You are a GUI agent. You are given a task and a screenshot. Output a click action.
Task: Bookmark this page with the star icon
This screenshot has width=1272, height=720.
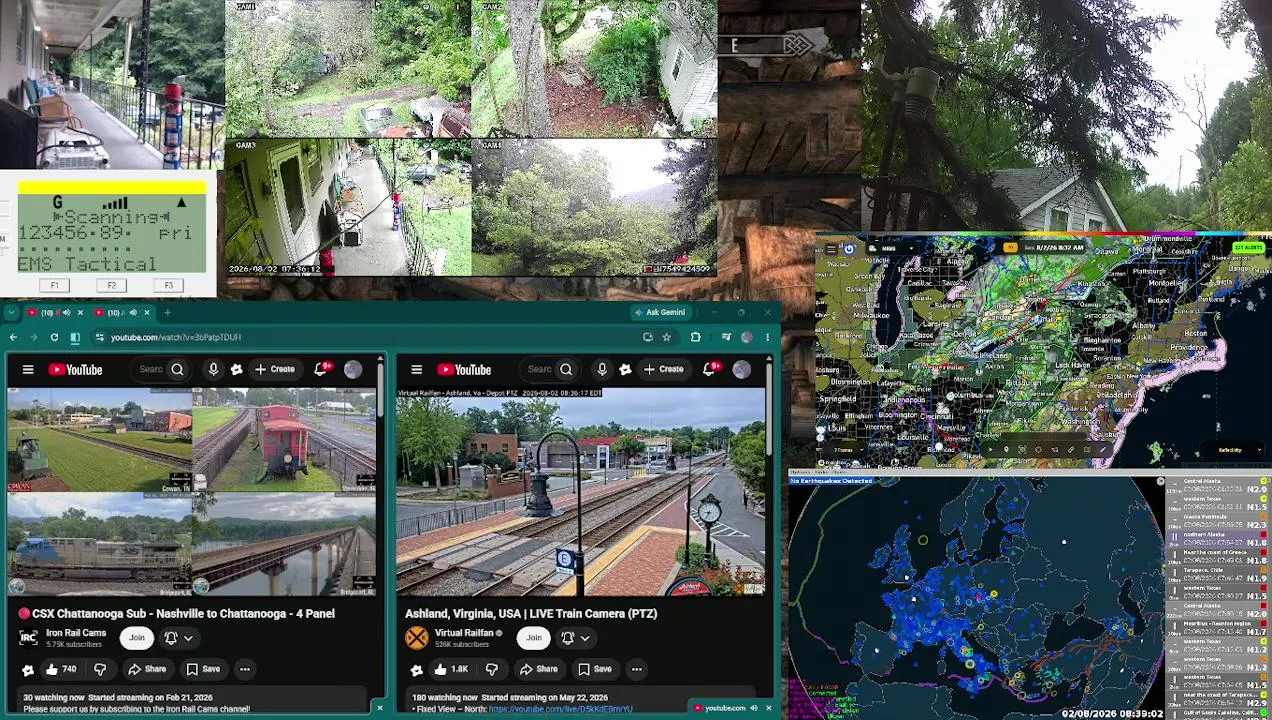point(666,337)
